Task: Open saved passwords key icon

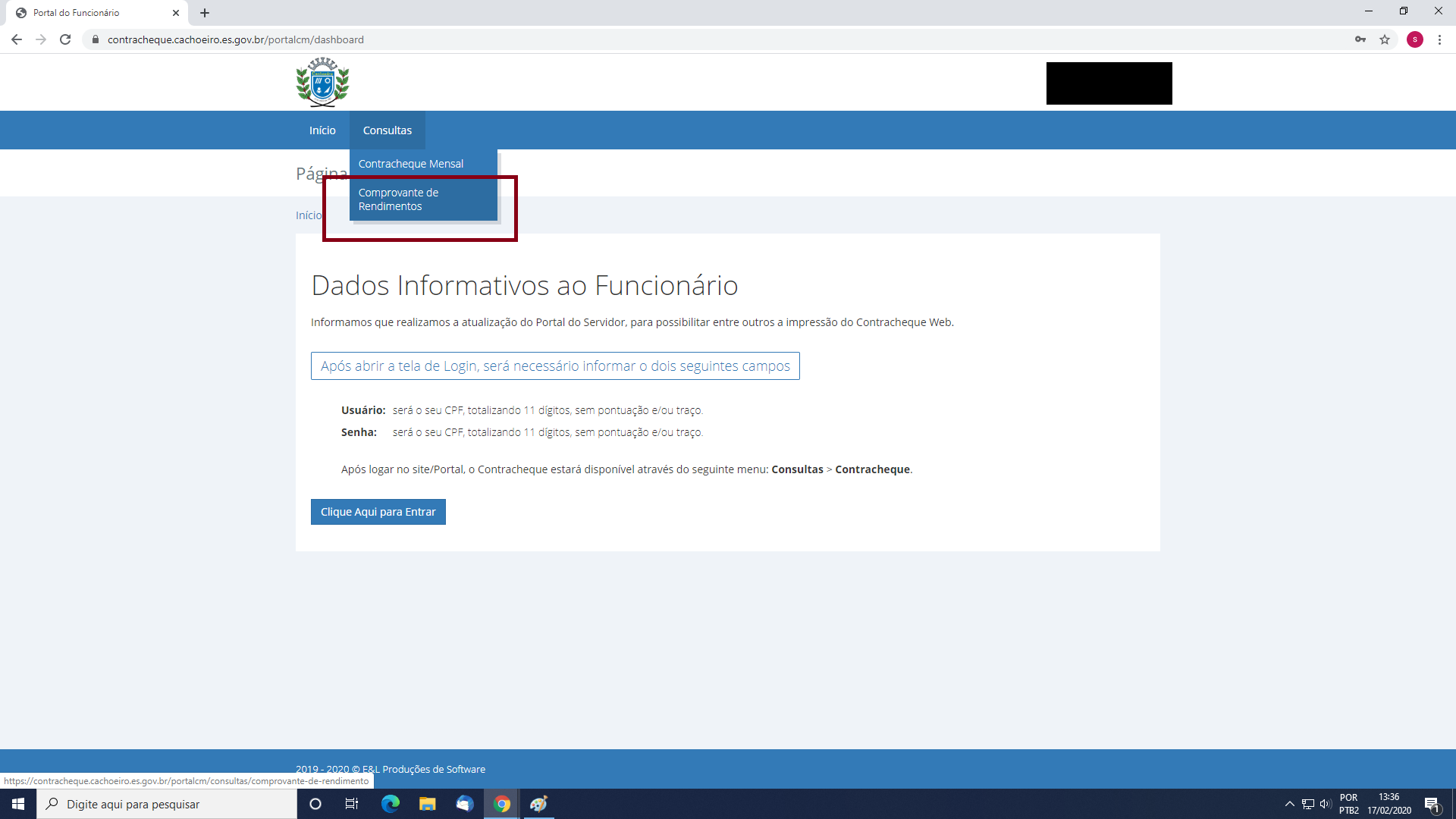Action: tap(1360, 39)
